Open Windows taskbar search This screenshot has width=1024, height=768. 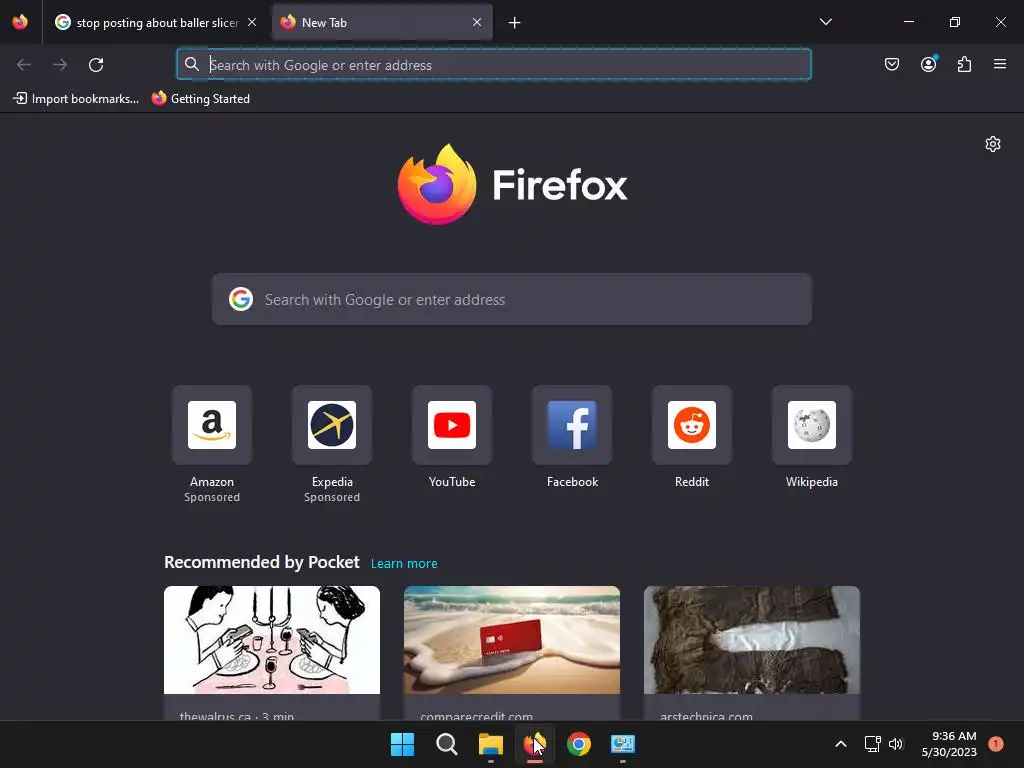click(x=447, y=744)
